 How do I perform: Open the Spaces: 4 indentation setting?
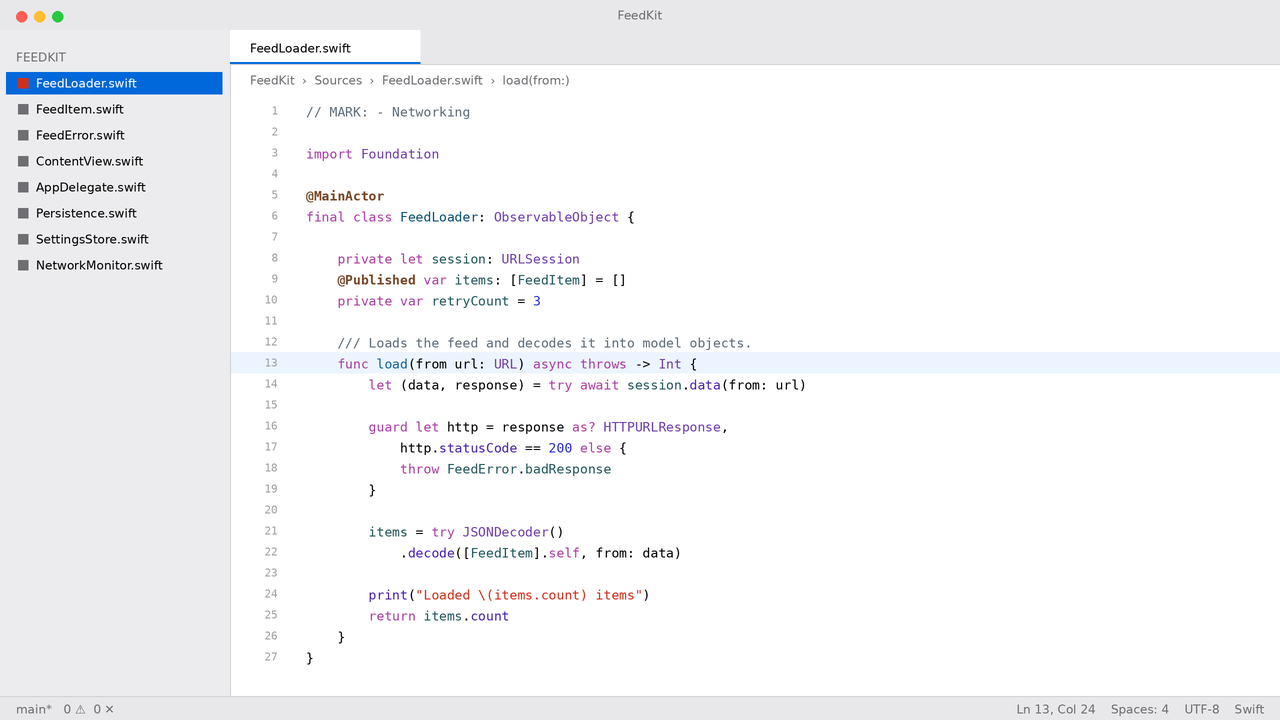pyautogui.click(x=1140, y=709)
